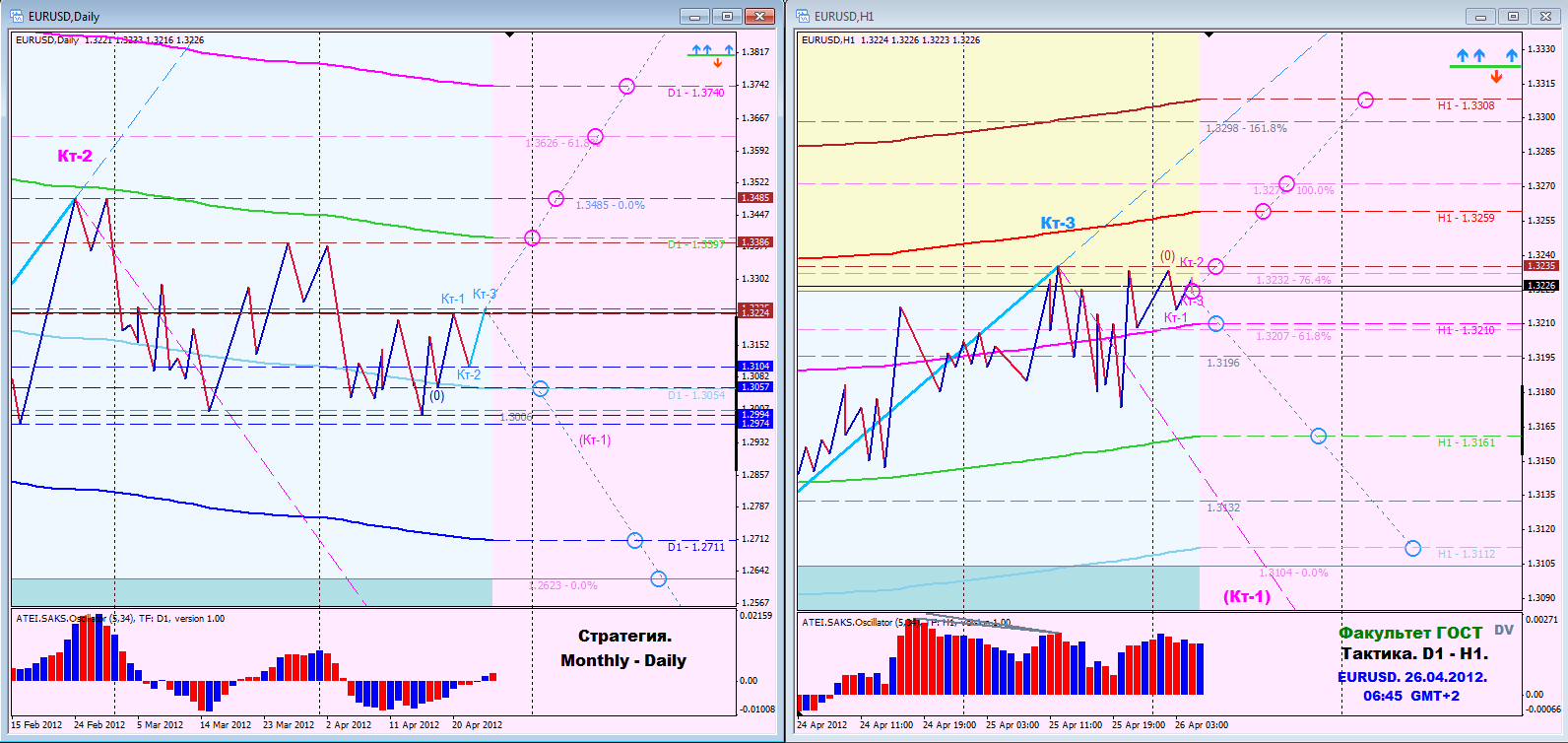Select the blue circle on the H1 - 1.3161 line

(x=1319, y=436)
